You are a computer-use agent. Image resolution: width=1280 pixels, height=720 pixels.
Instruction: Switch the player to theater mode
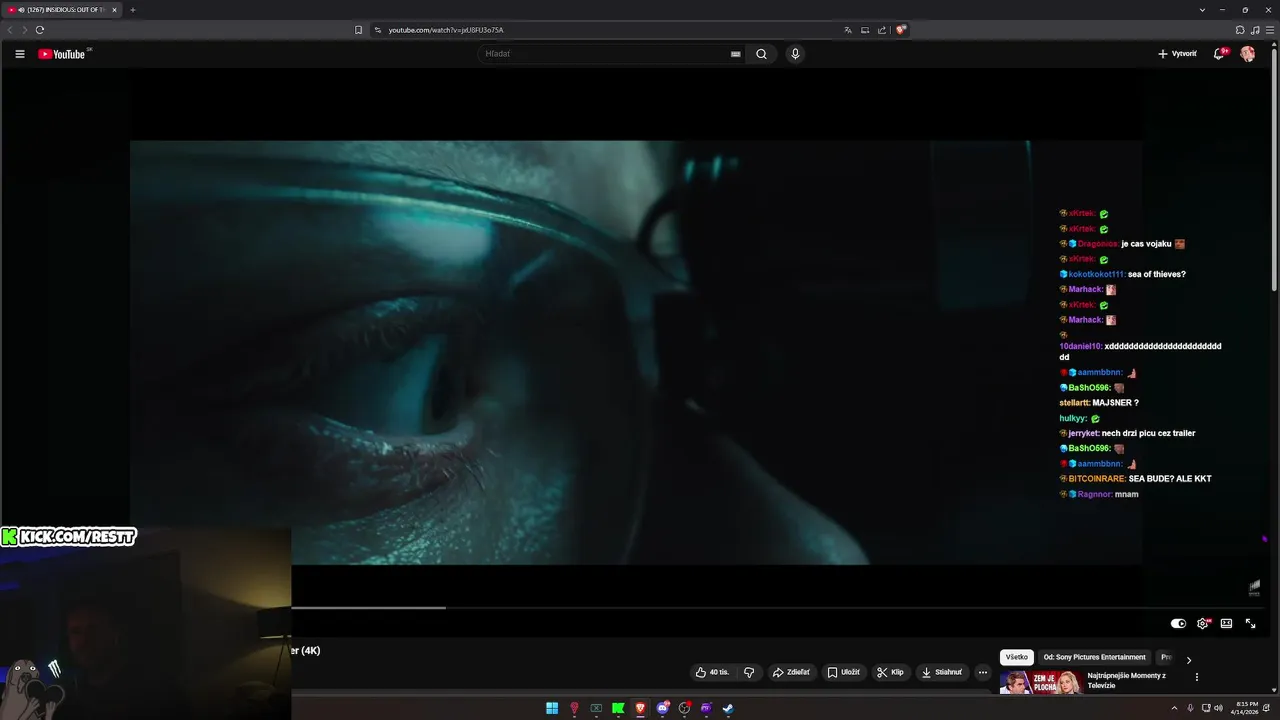pos(1226,623)
